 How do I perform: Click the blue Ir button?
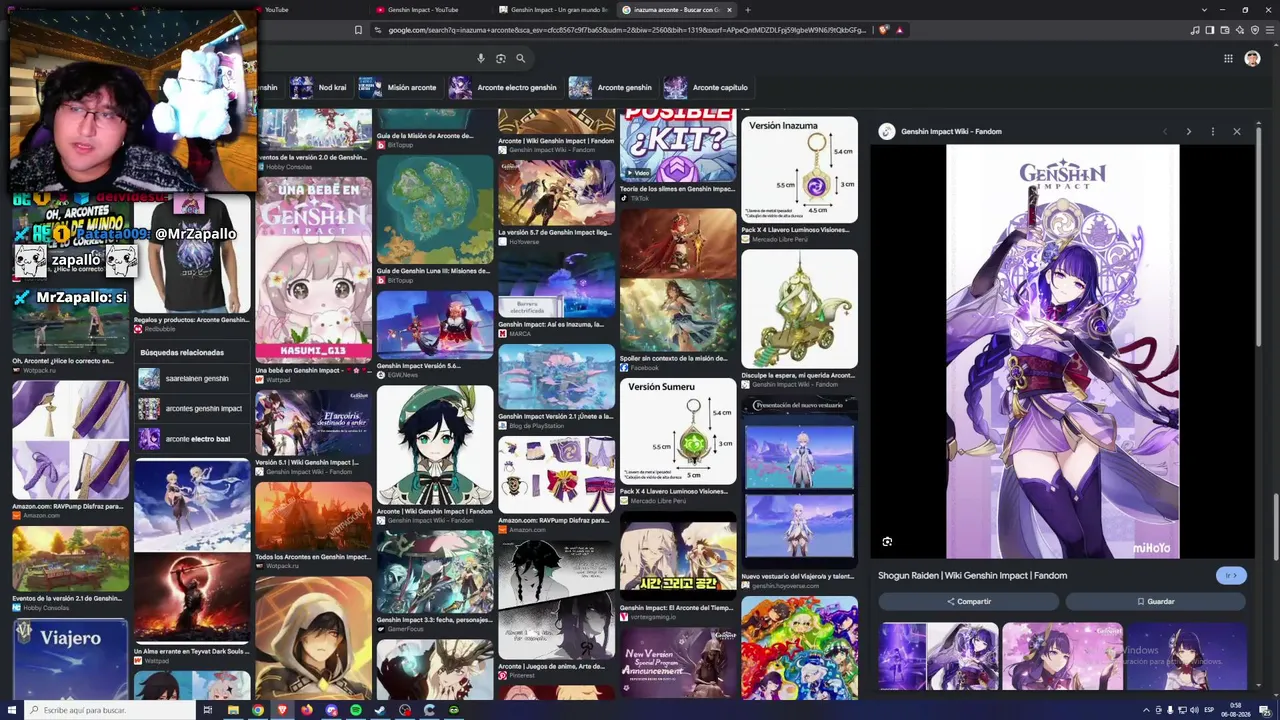1231,575
